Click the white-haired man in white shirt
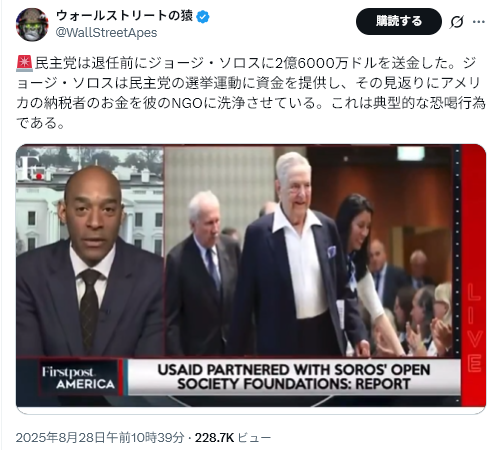The height and width of the screenshot is (450, 490). [x=298, y=255]
